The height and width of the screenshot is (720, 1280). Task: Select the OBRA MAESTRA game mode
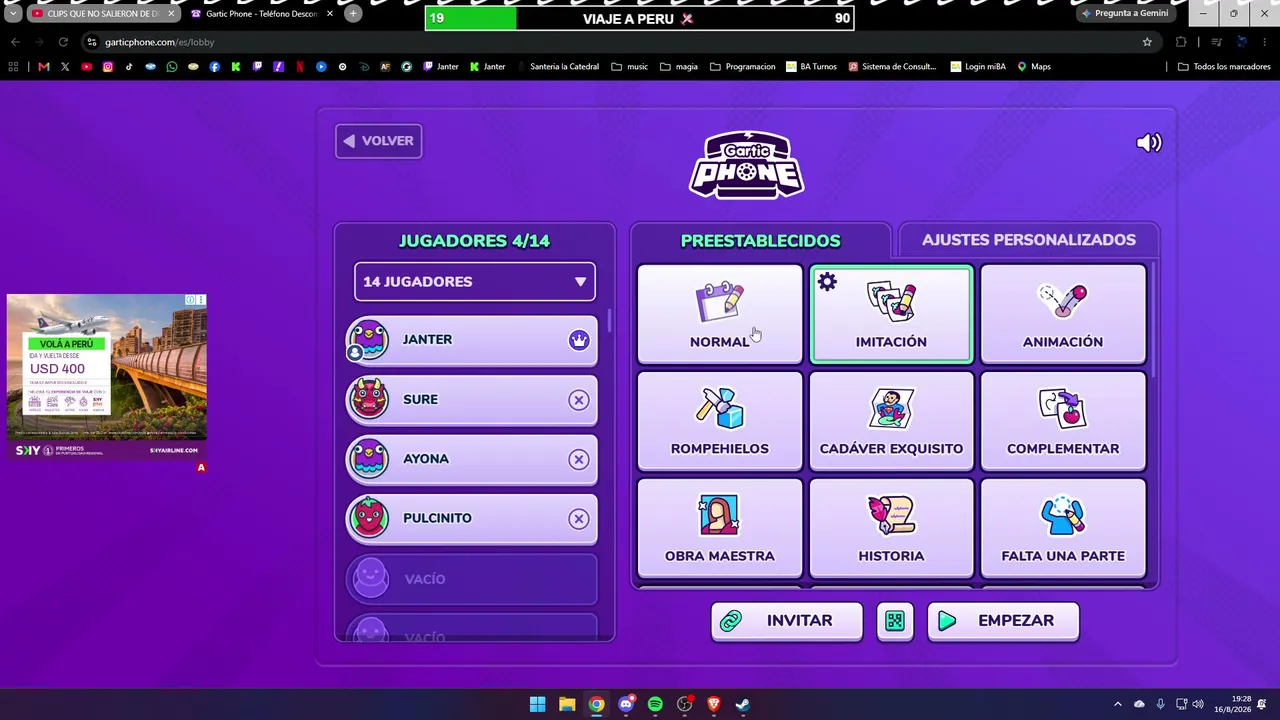720,528
